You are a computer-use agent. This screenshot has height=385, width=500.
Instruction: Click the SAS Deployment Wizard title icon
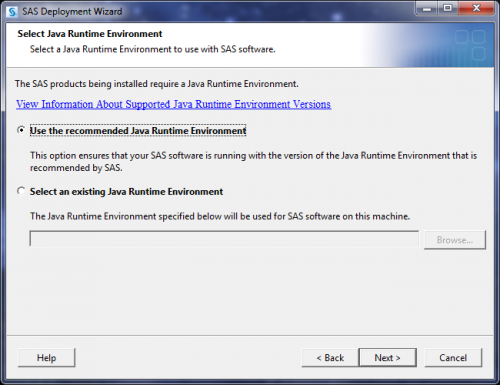[12, 12]
